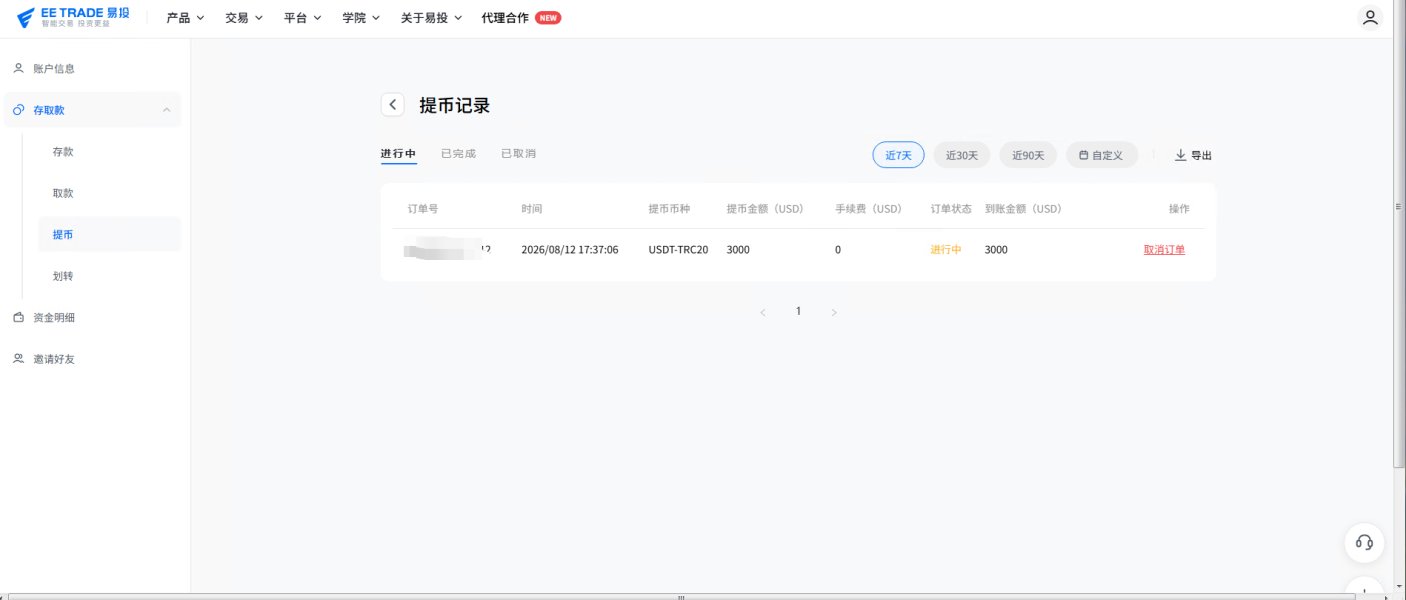This screenshot has height=600, width=1406.
Task: Click the 邀请好友 icon
Action: click(x=18, y=359)
